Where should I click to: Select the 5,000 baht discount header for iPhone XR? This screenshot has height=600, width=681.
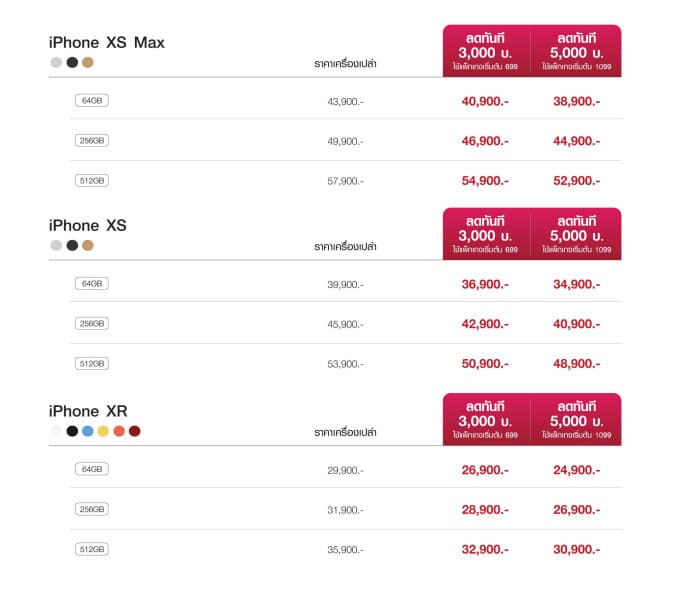click(x=576, y=420)
